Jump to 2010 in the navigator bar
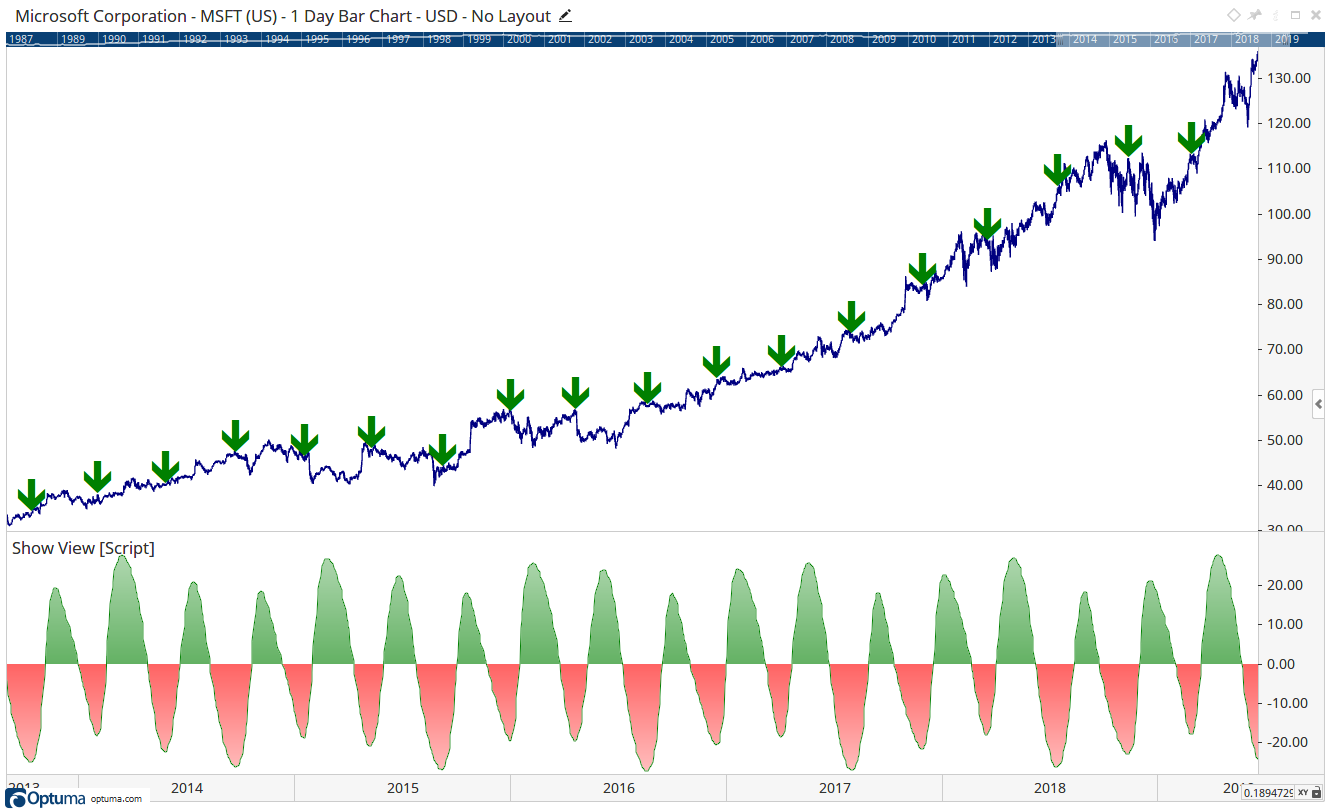Image resolution: width=1331 pixels, height=809 pixels. point(923,39)
